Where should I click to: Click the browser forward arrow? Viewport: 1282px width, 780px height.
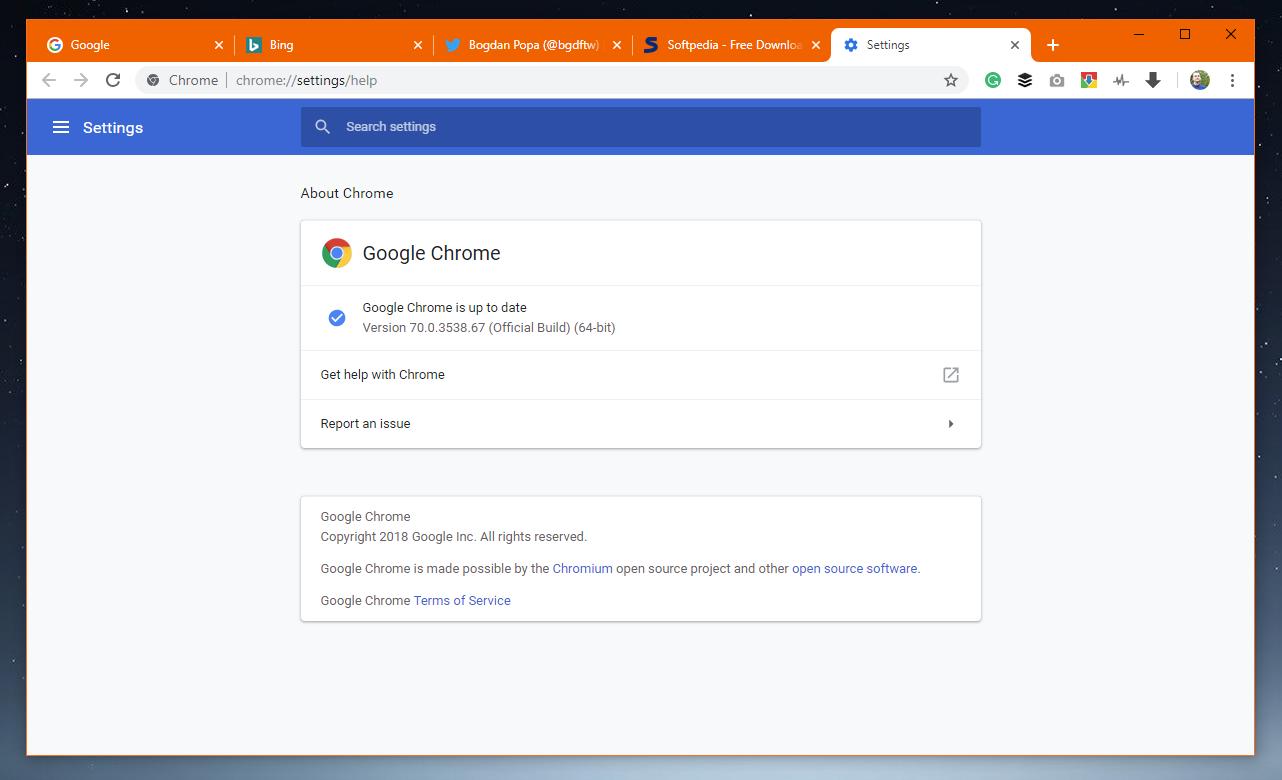pyautogui.click(x=81, y=80)
